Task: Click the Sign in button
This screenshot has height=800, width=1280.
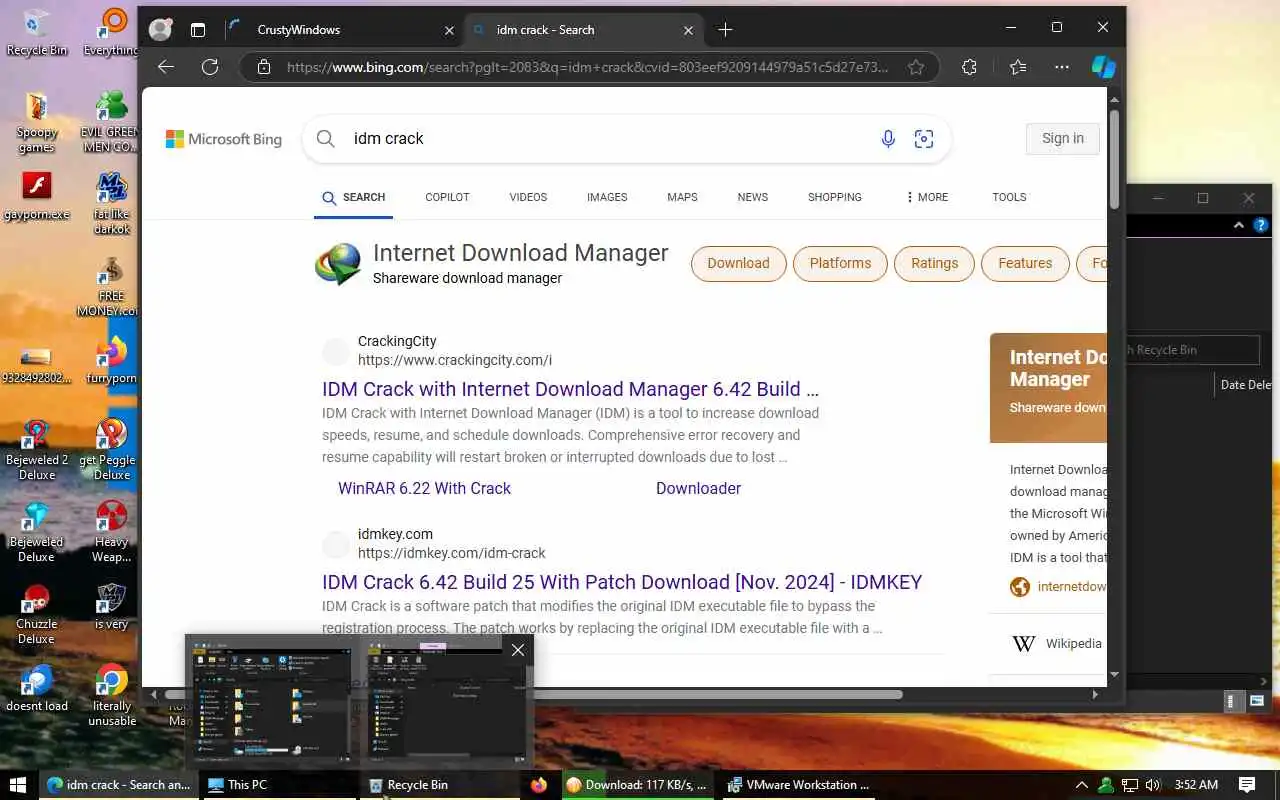Action: (x=1062, y=138)
